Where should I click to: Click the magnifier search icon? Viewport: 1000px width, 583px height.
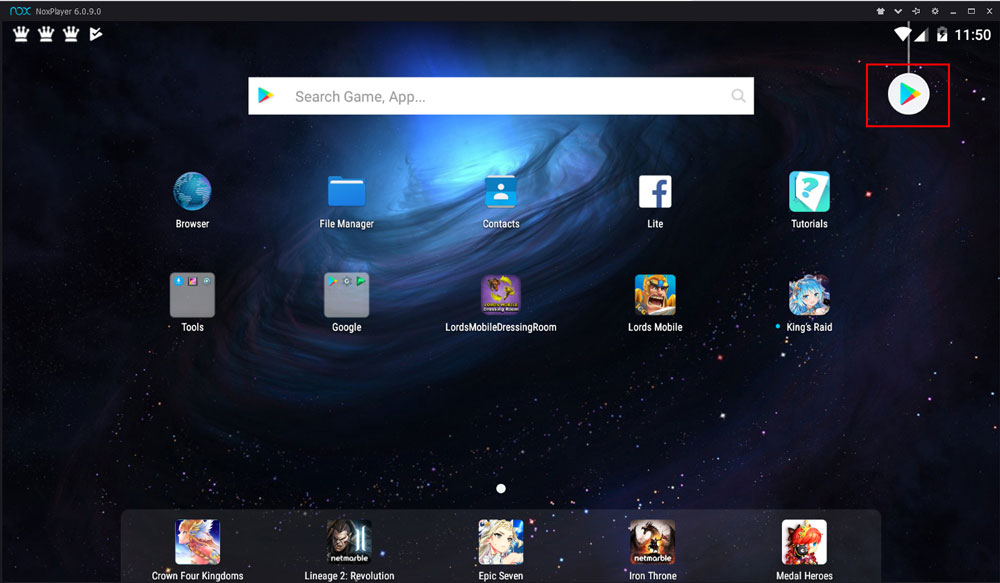[739, 96]
